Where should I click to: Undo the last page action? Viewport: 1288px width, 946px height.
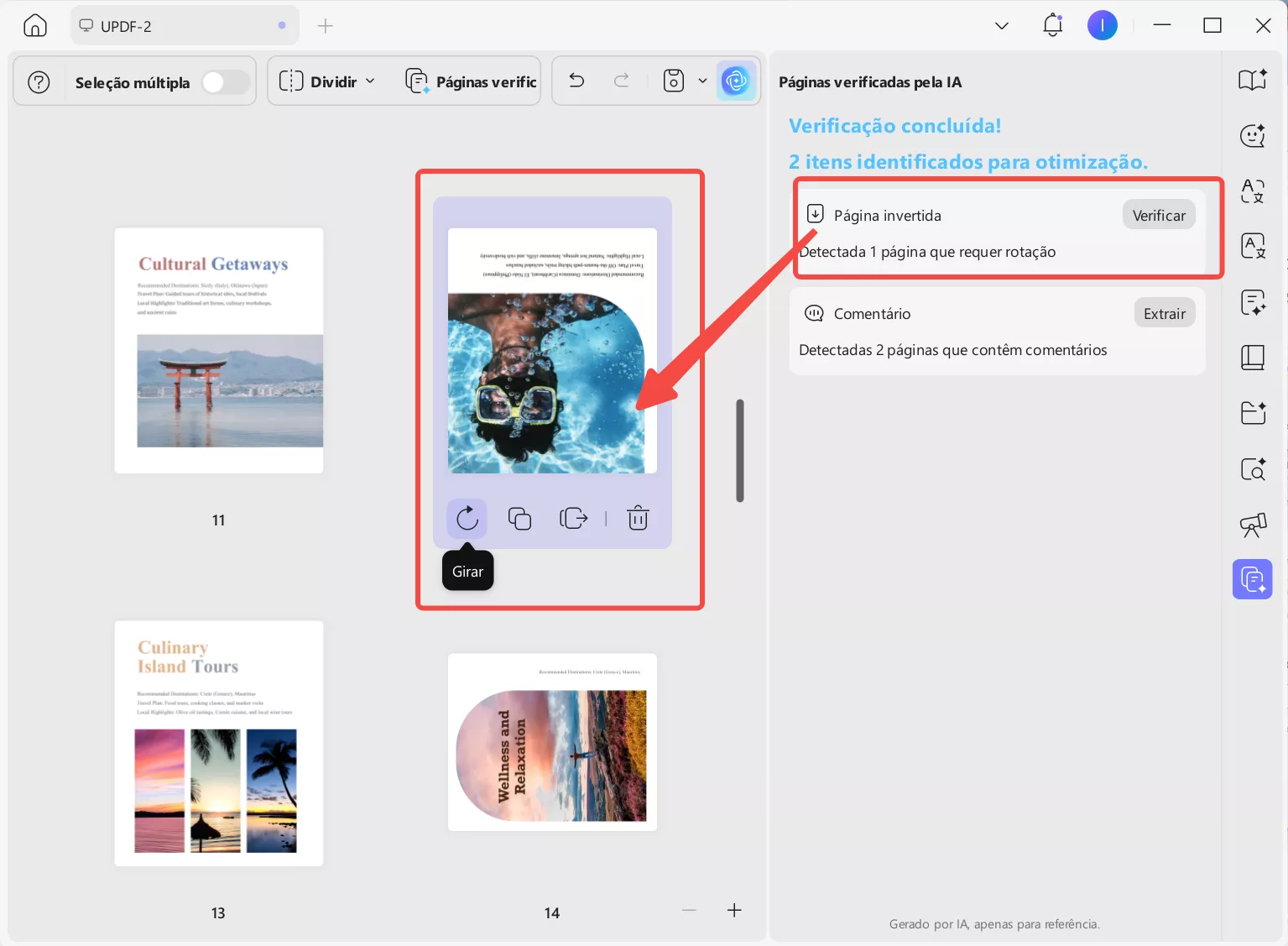click(x=576, y=81)
